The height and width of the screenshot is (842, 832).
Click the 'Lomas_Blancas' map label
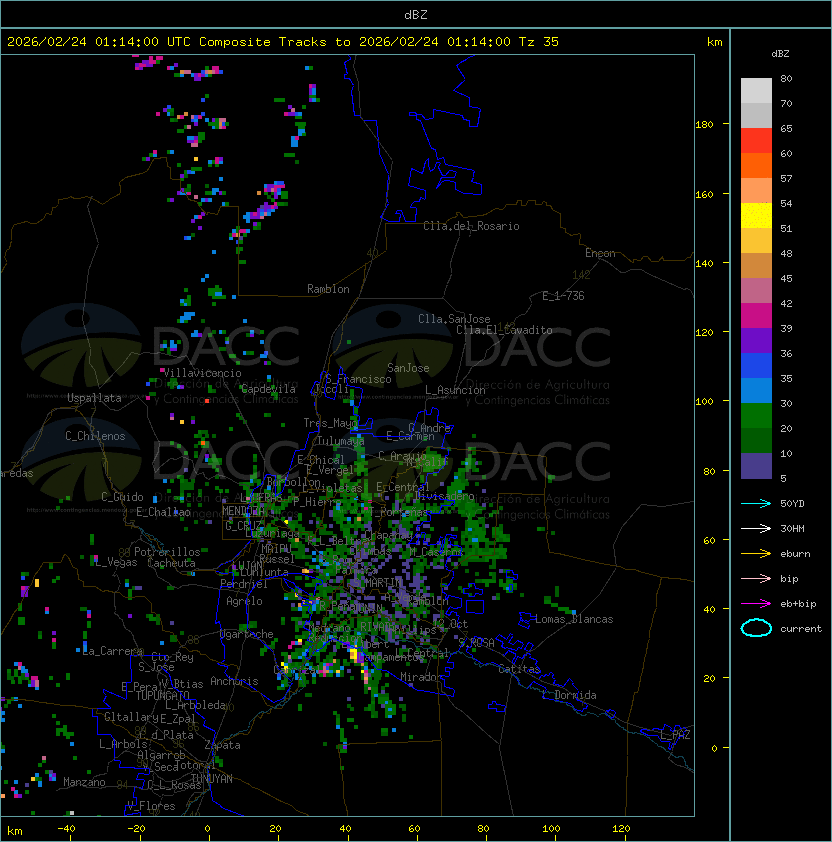point(574,619)
